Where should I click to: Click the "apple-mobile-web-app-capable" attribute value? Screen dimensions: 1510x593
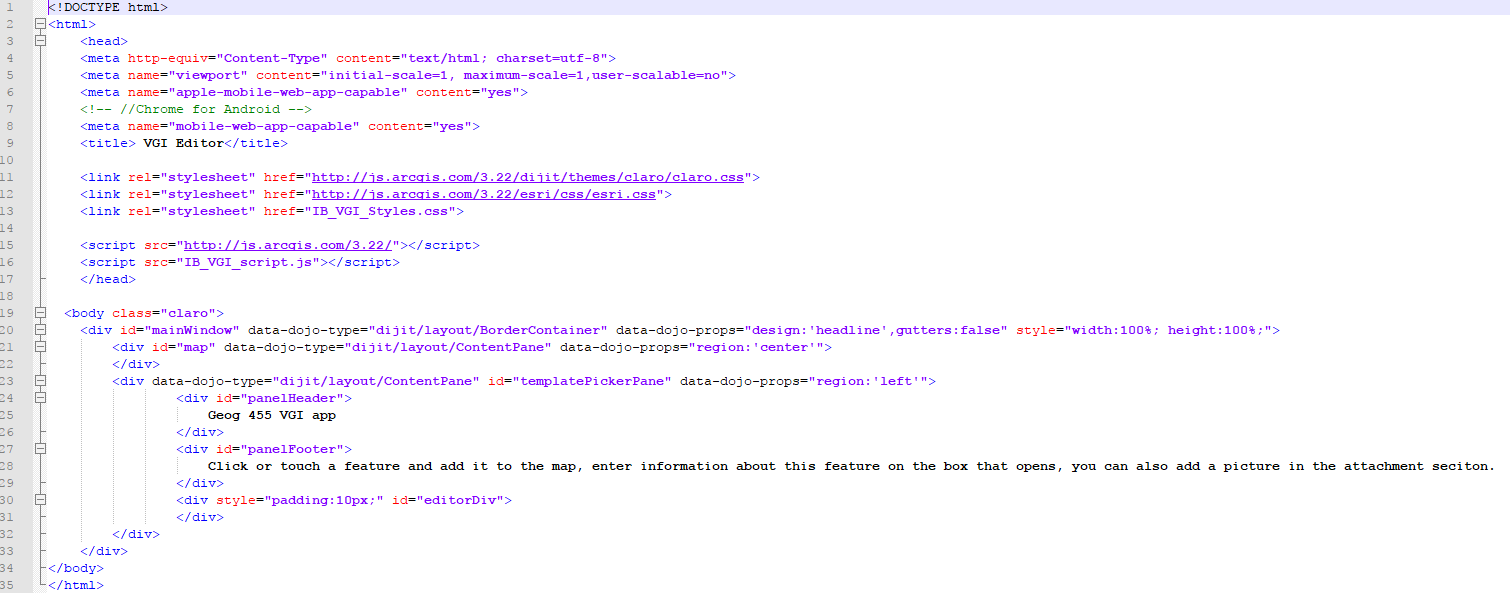pos(288,92)
